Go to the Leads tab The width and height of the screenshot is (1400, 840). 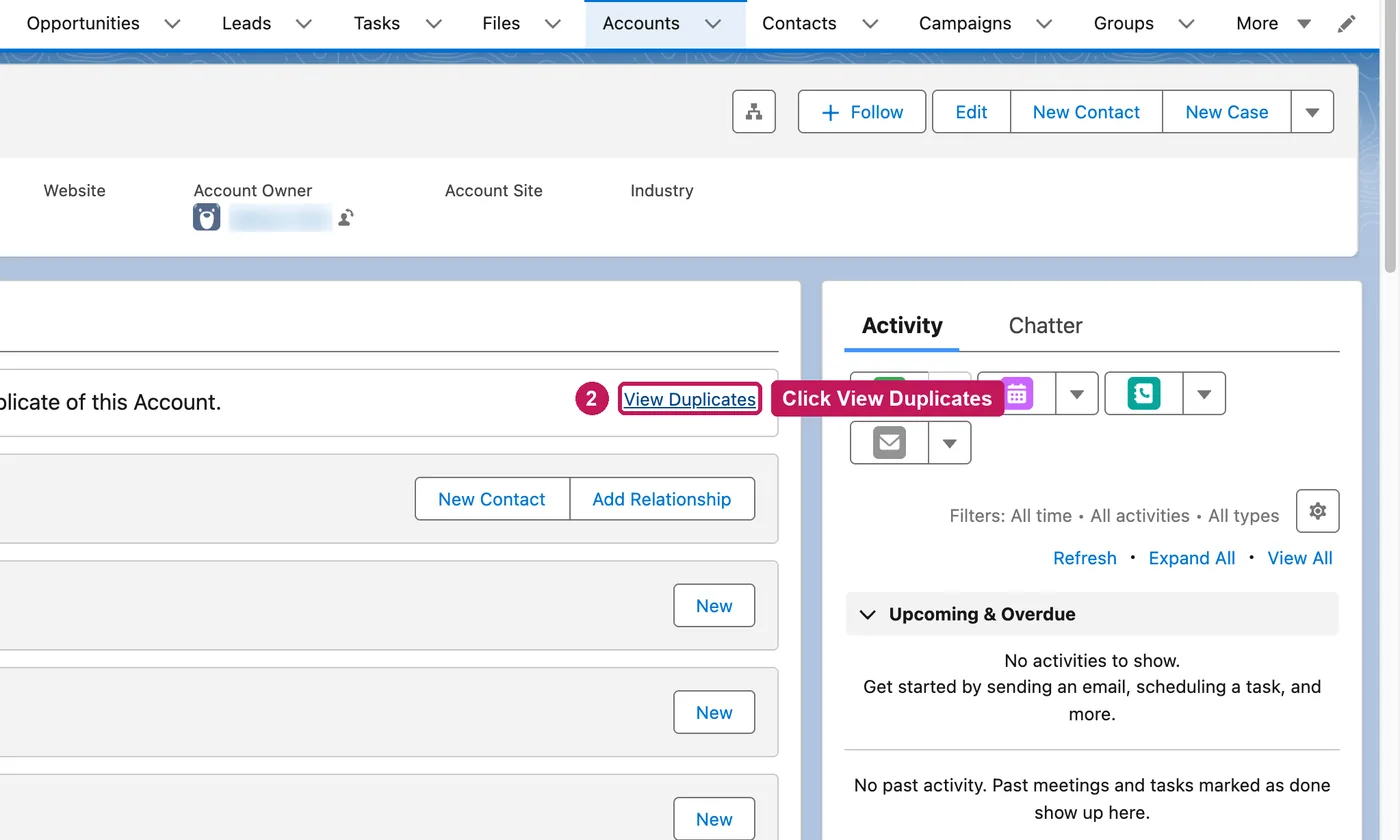246,23
